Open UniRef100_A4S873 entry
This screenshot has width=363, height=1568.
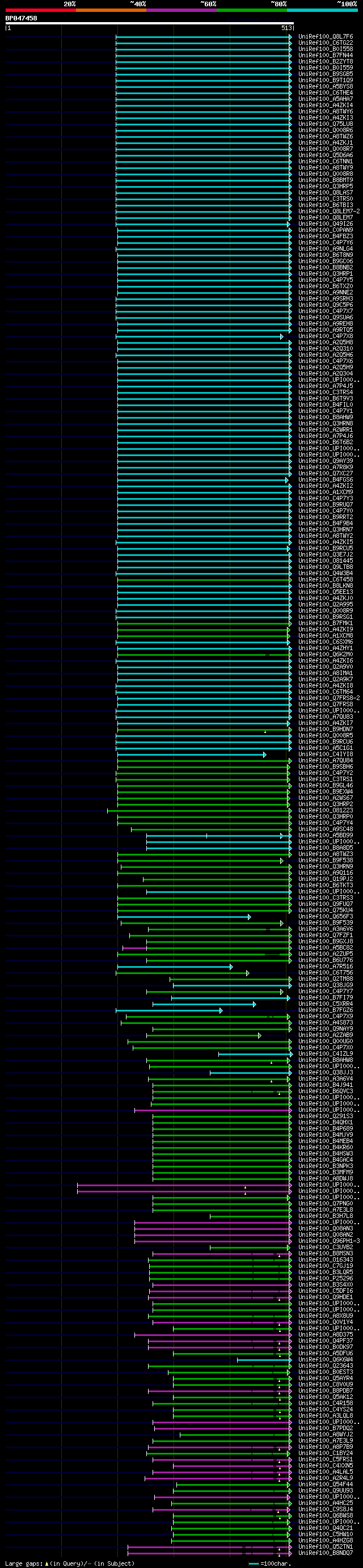(x=325, y=1023)
